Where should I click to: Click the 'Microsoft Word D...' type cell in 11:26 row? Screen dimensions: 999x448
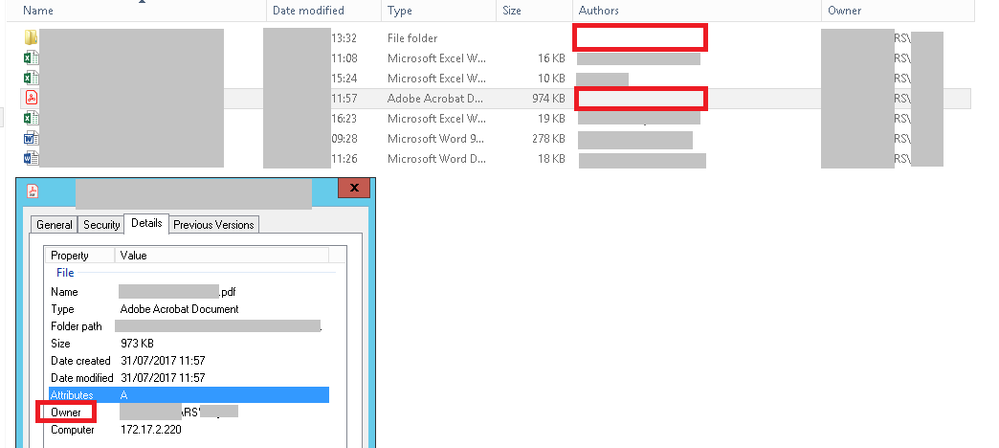(436, 159)
